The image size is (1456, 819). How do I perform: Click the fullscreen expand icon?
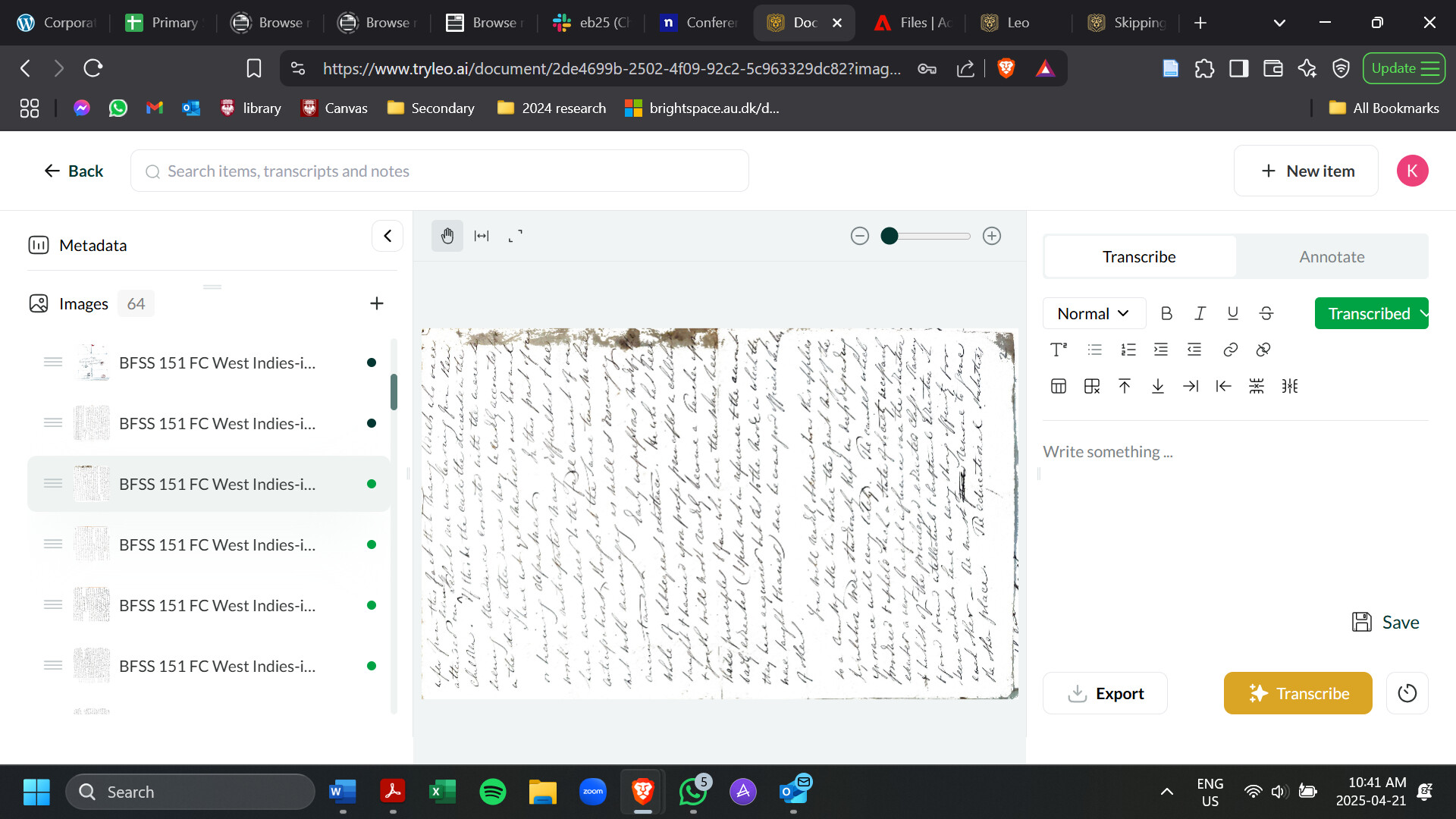516,236
